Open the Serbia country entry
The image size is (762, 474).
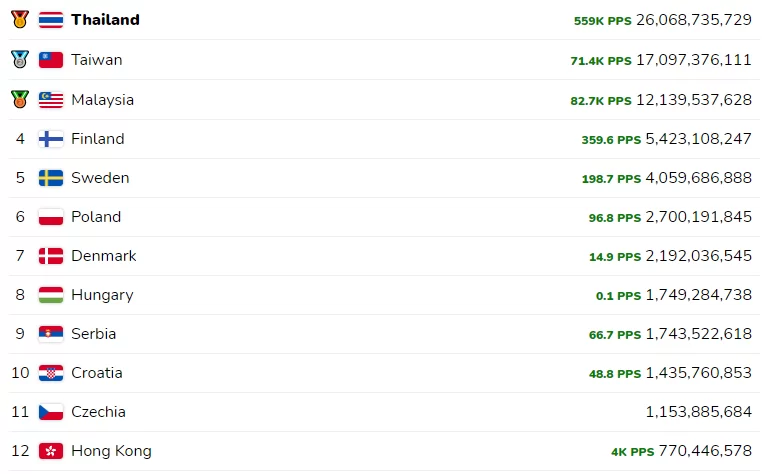pos(93,334)
